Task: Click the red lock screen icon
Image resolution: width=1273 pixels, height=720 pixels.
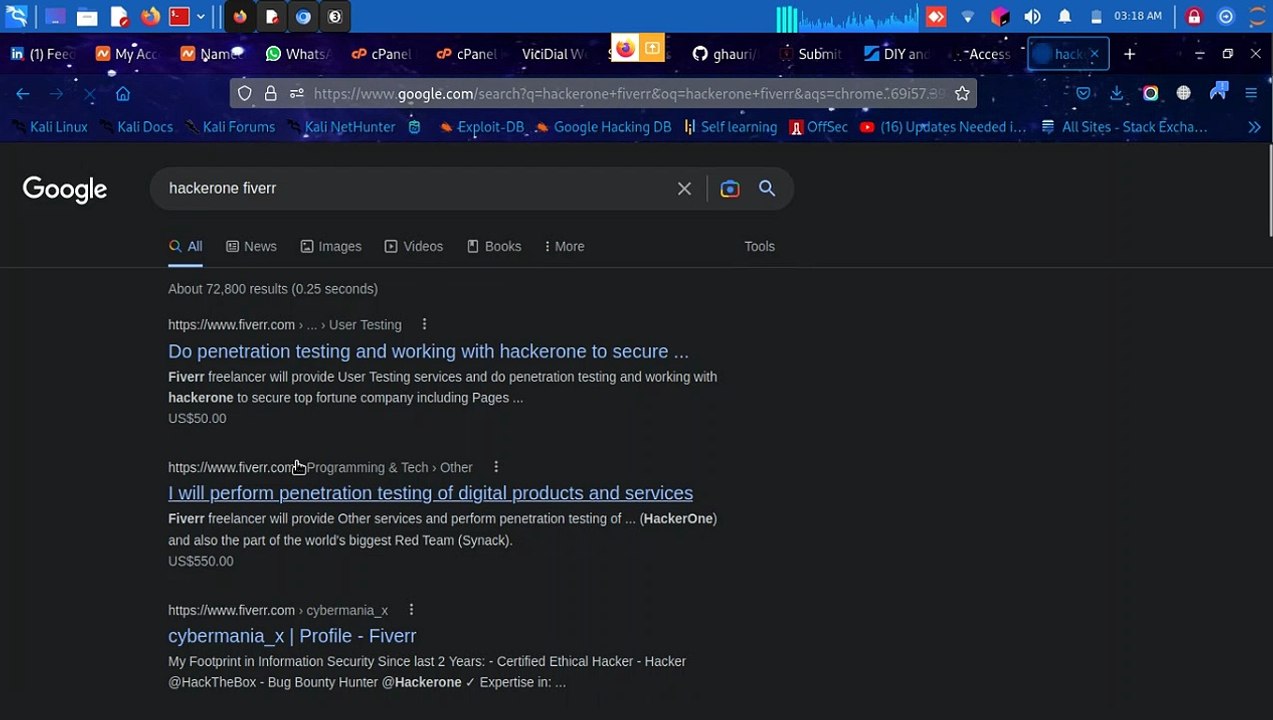Action: click(1194, 17)
